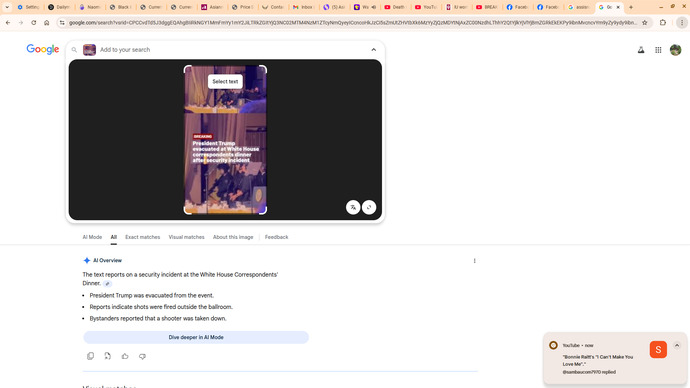Open AI Overview more options menu
The image size is (690, 388).
tap(474, 261)
